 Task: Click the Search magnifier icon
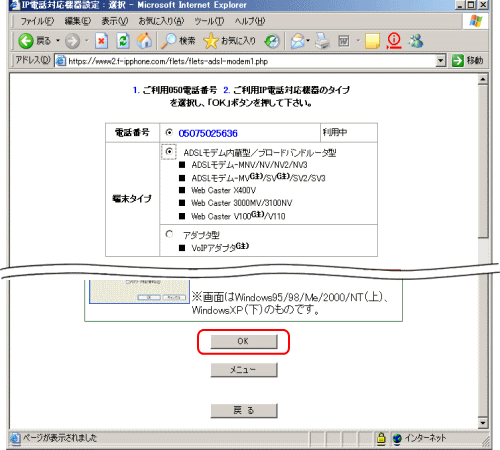[169, 41]
